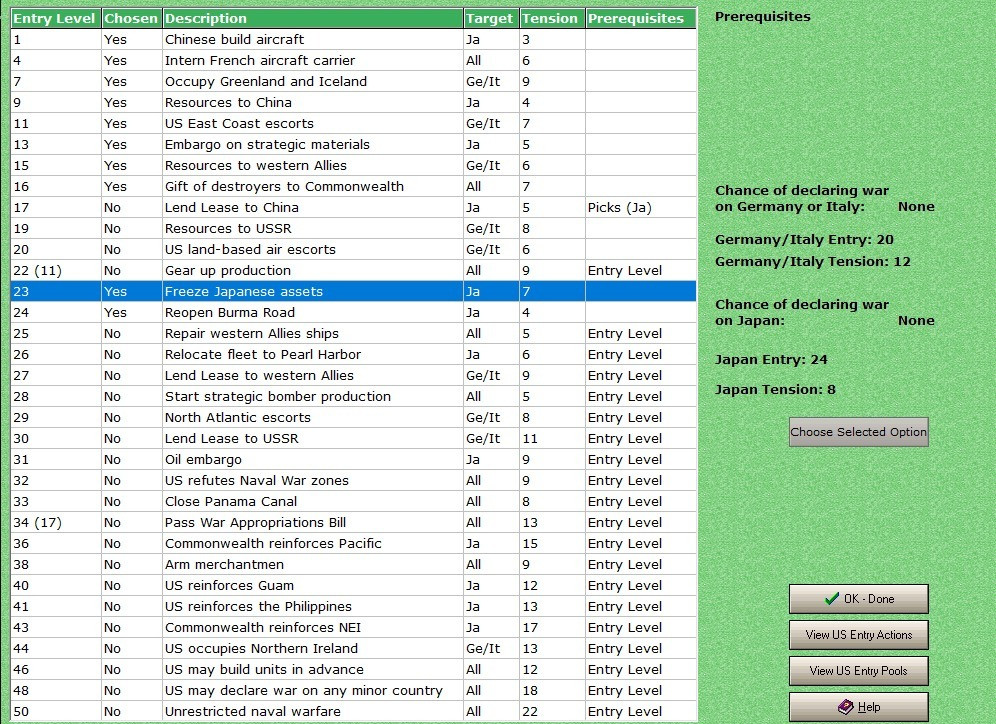Viewport: 996px width, 724px height.
Task: Select US East Coast escorts option
Action: [353, 123]
